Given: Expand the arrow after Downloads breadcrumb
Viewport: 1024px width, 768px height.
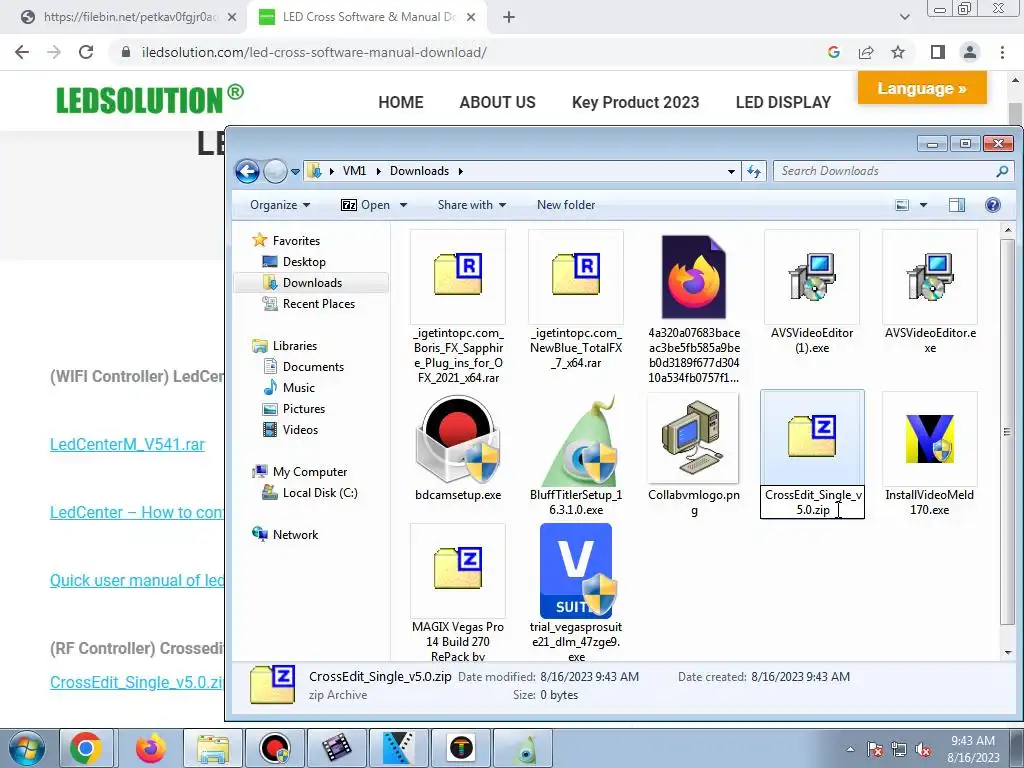Looking at the screenshot, I should pyautogui.click(x=460, y=171).
